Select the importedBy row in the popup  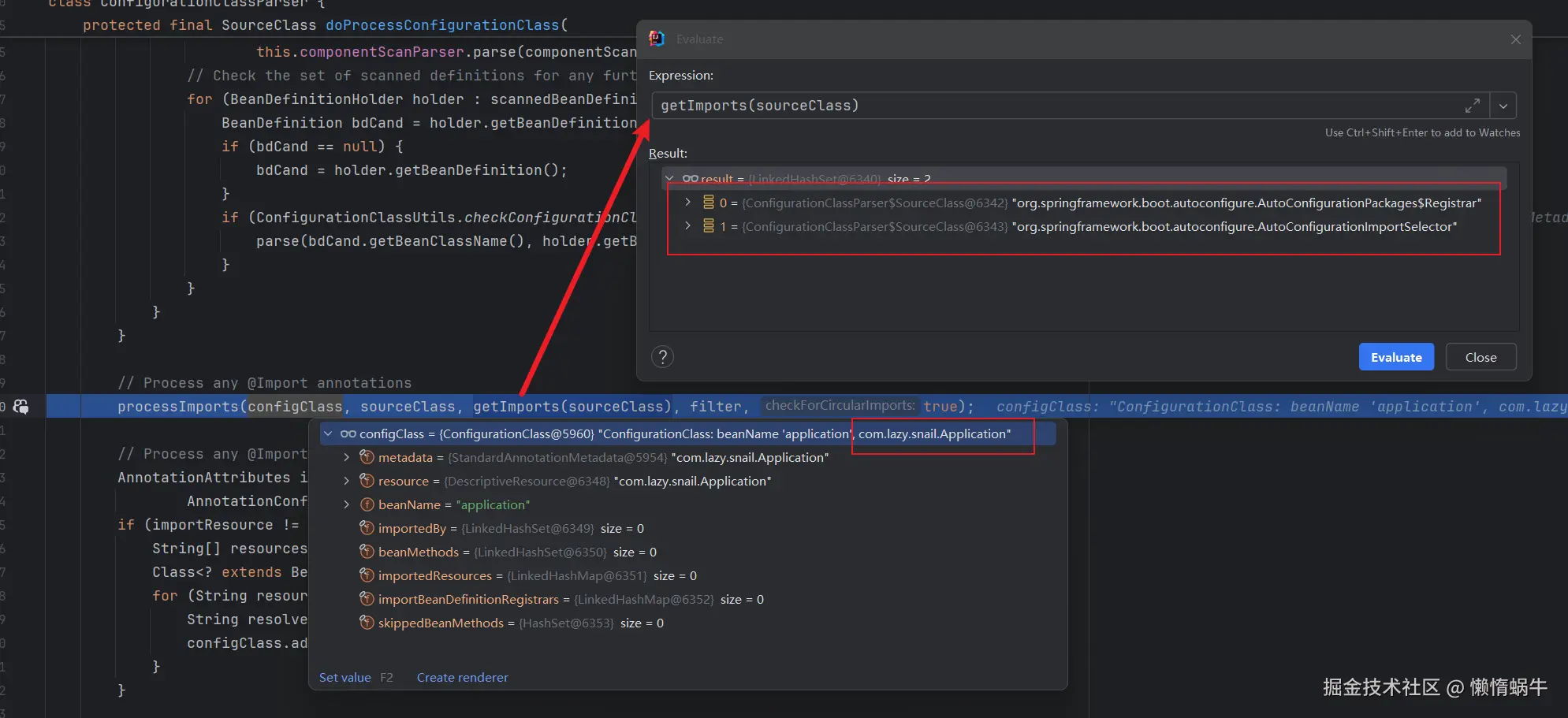[x=687, y=528]
